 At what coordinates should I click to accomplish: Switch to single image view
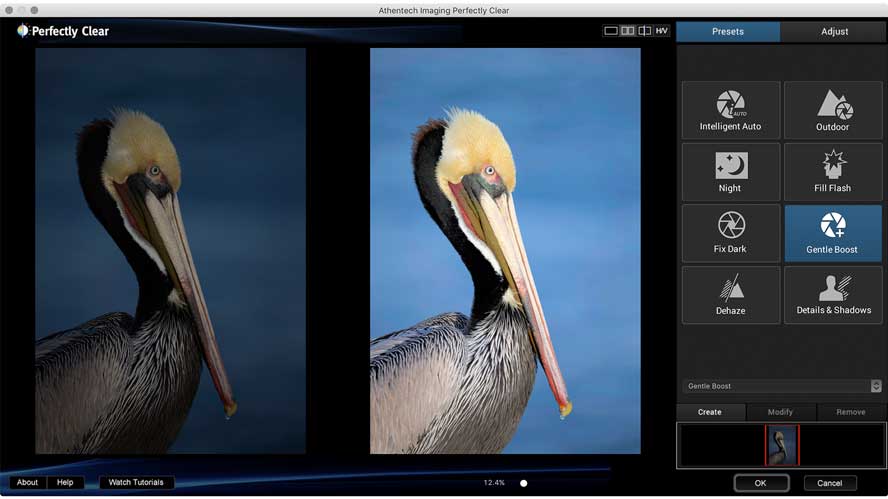coord(611,31)
